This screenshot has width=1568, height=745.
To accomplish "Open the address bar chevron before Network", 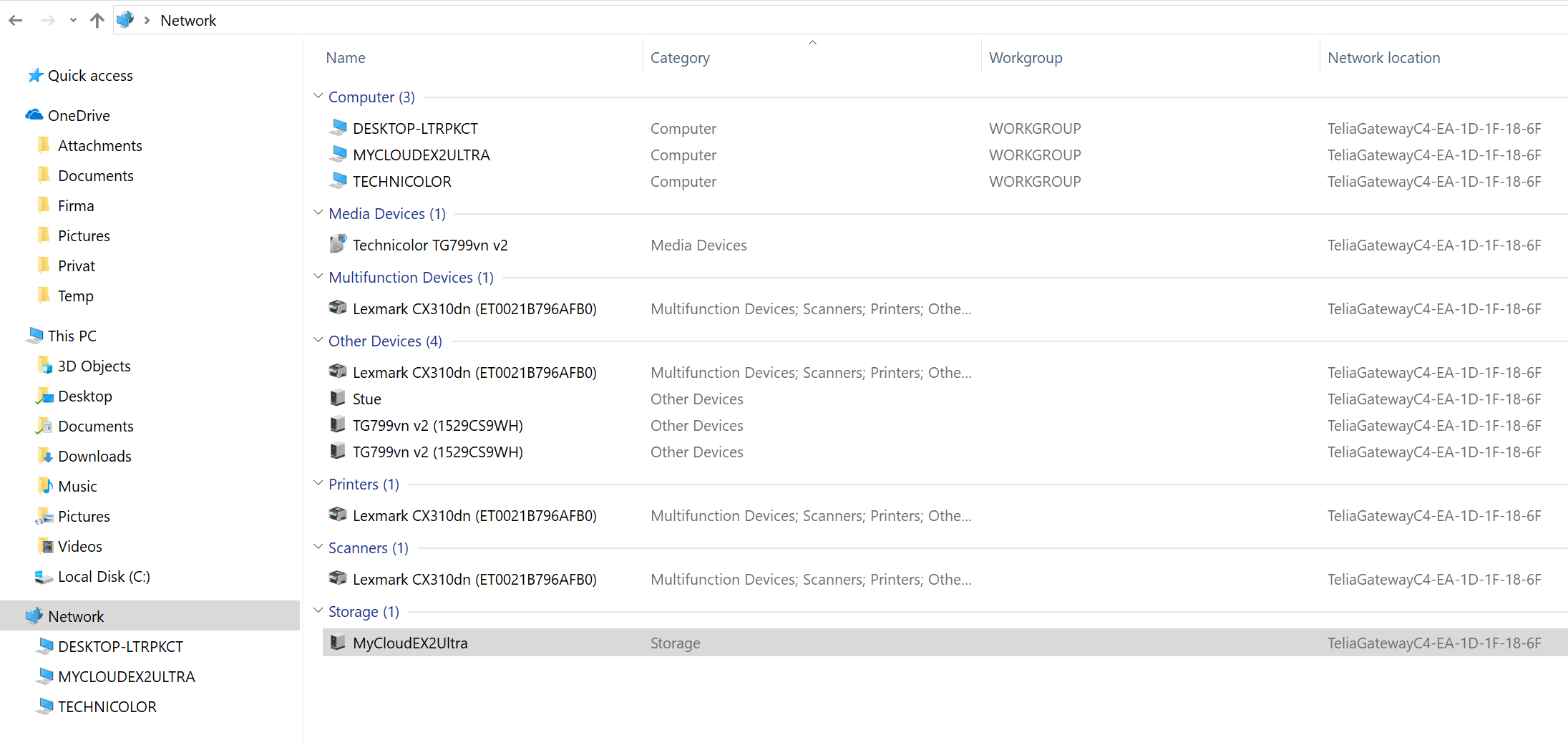I will [x=147, y=20].
